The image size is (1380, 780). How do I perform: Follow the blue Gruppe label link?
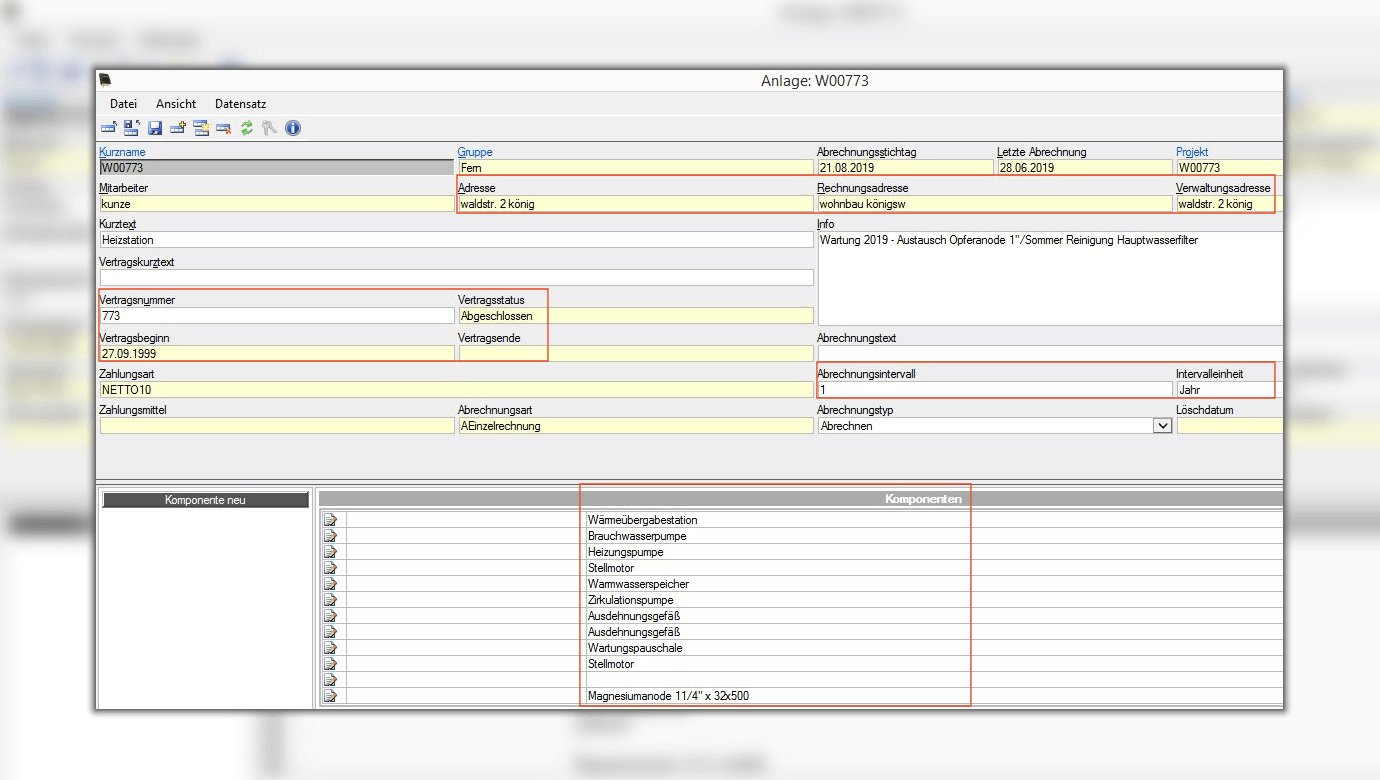[x=475, y=152]
